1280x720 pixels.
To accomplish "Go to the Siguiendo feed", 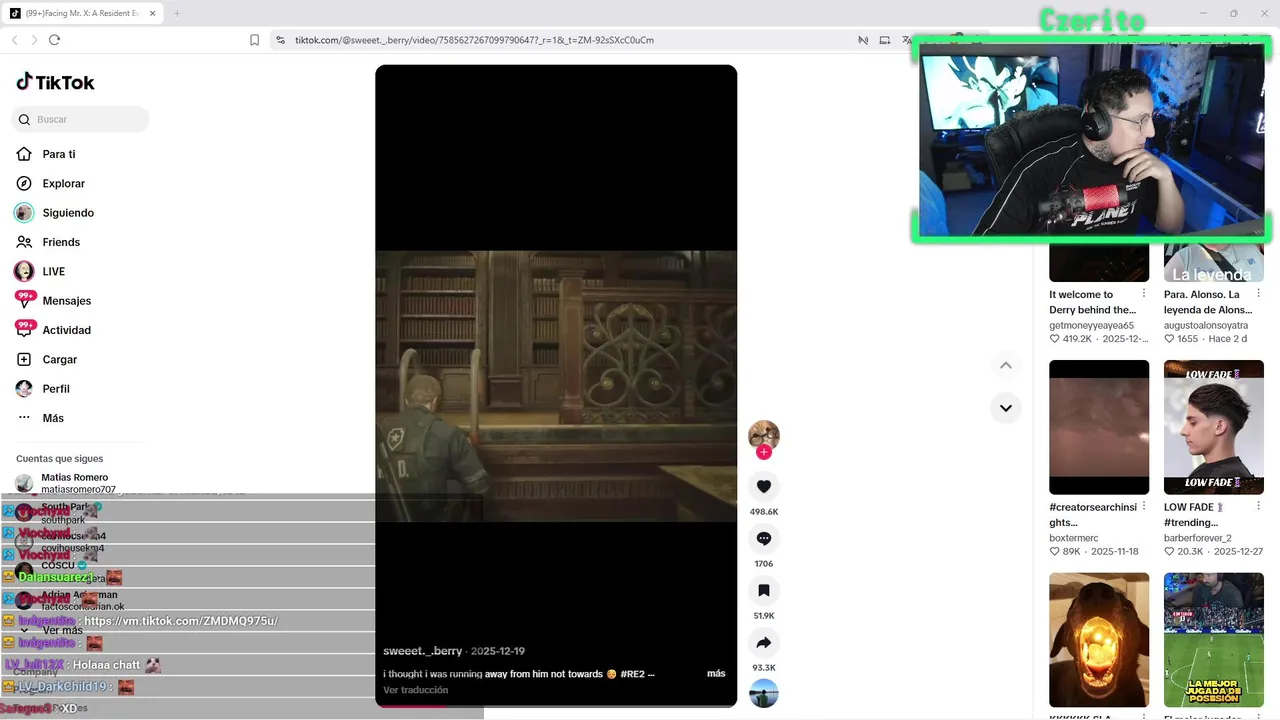I will [68, 213].
